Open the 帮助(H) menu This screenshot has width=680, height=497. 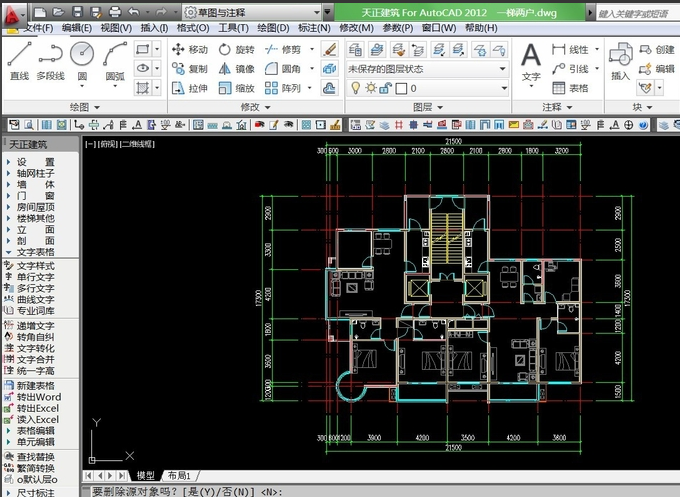point(481,28)
